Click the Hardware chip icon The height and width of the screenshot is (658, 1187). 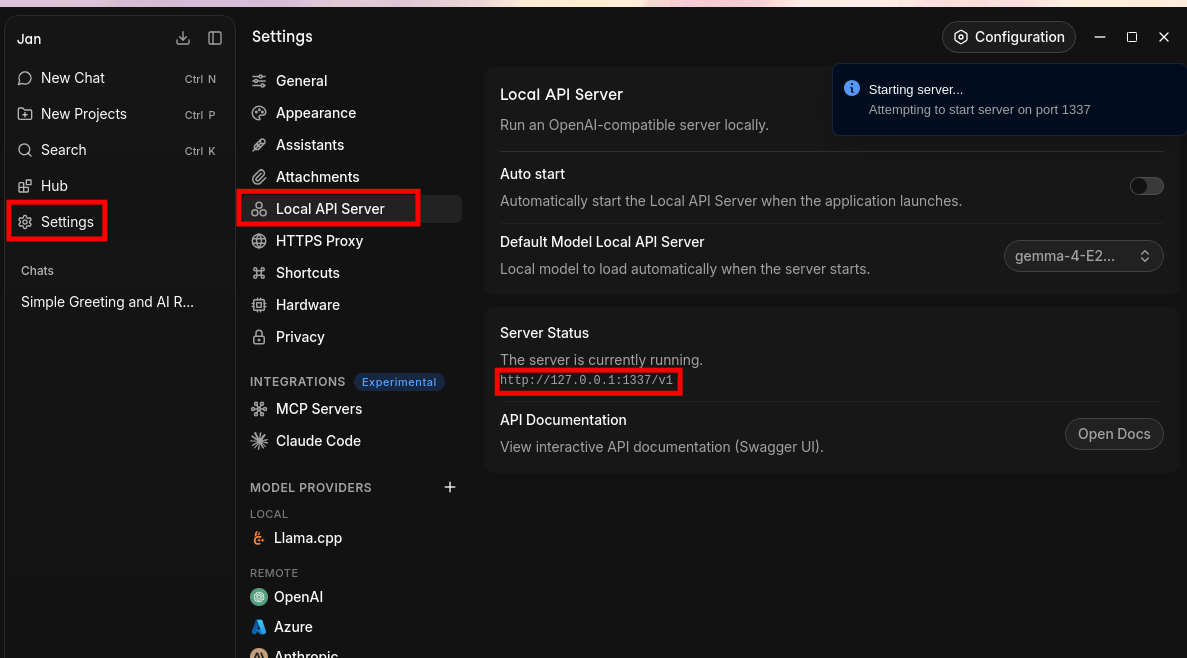[259, 305]
